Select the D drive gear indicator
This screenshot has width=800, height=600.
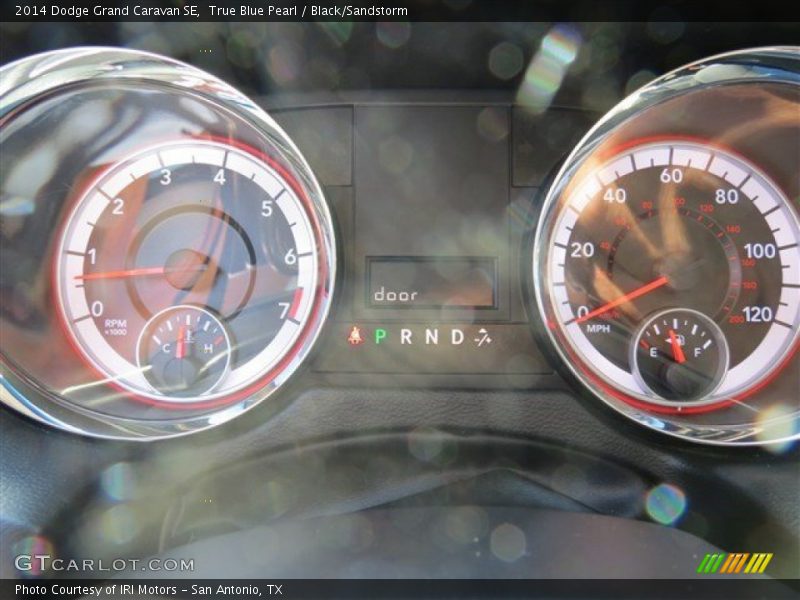(x=458, y=337)
